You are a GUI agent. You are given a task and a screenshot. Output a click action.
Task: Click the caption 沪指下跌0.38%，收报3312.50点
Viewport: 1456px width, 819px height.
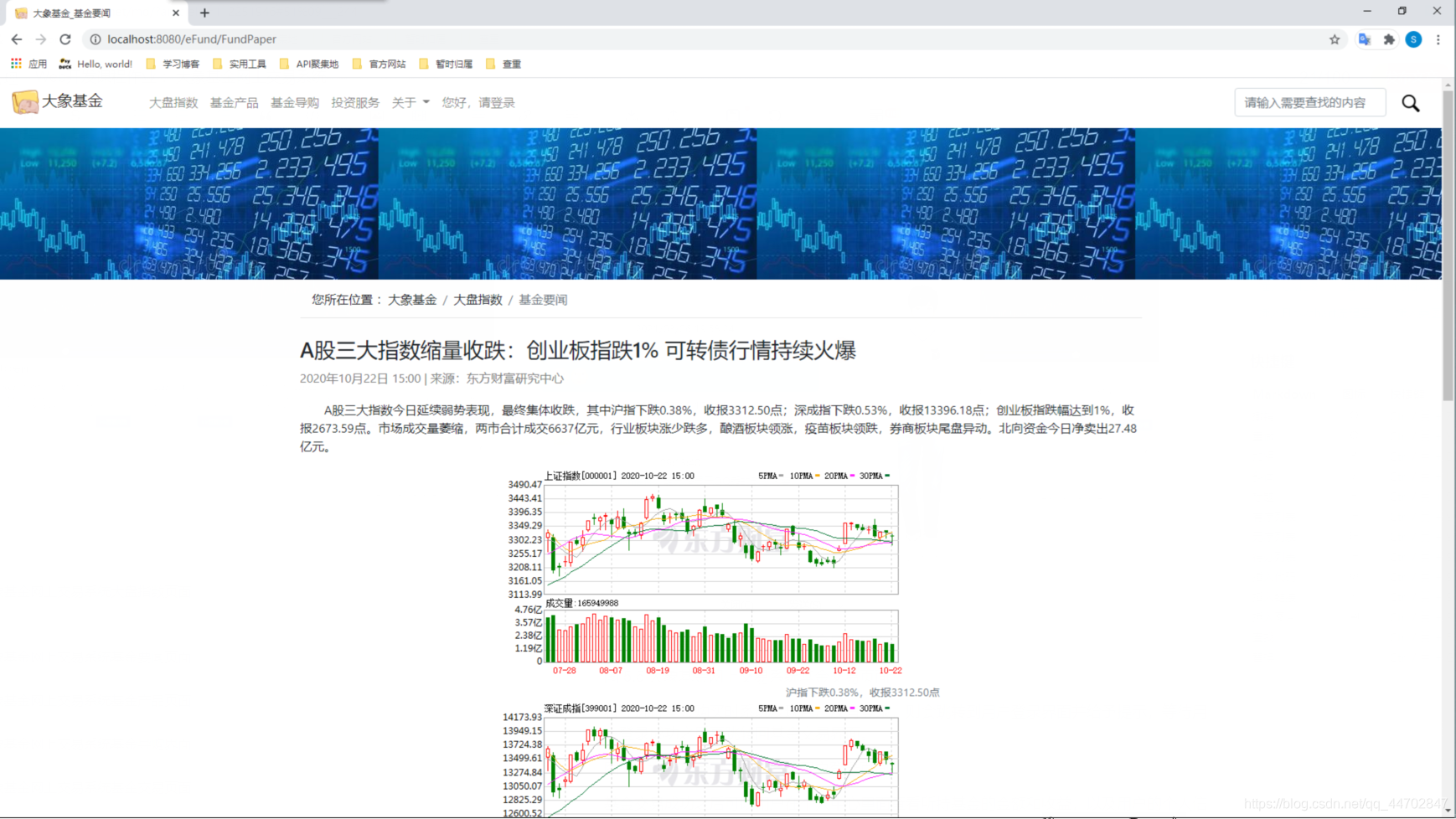click(862, 693)
